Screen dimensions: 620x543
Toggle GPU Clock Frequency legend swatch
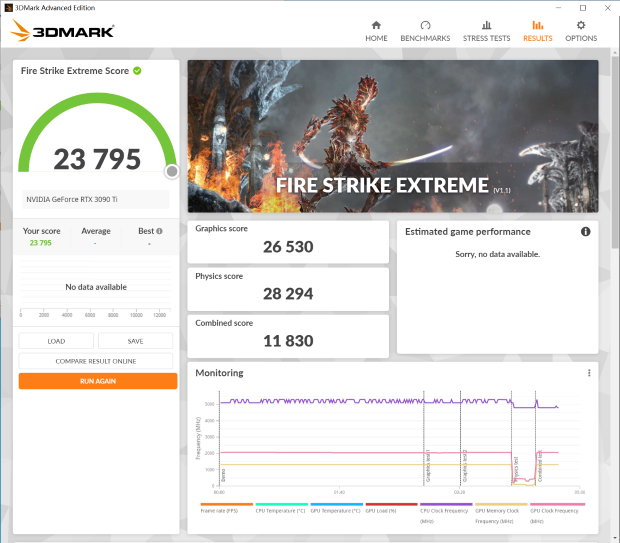click(x=557, y=504)
